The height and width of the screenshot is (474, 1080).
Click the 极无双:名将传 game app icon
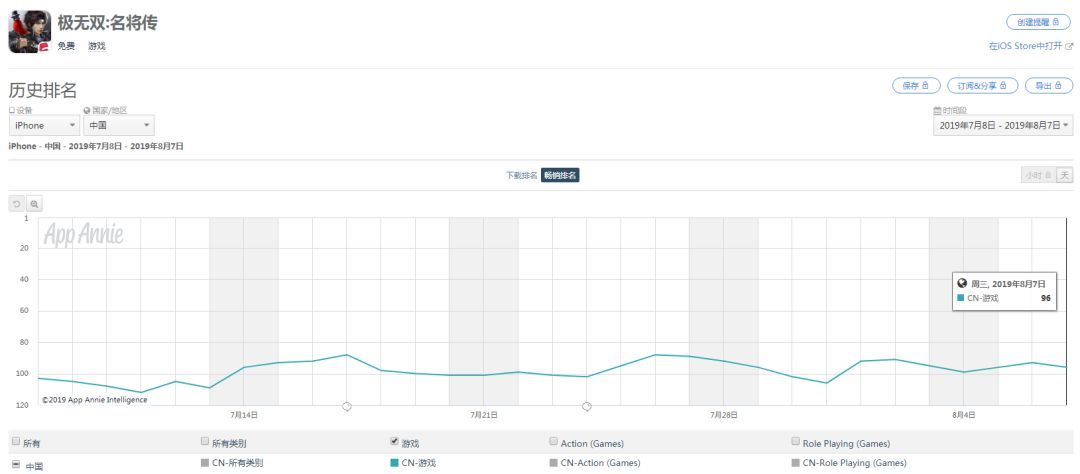30,31
